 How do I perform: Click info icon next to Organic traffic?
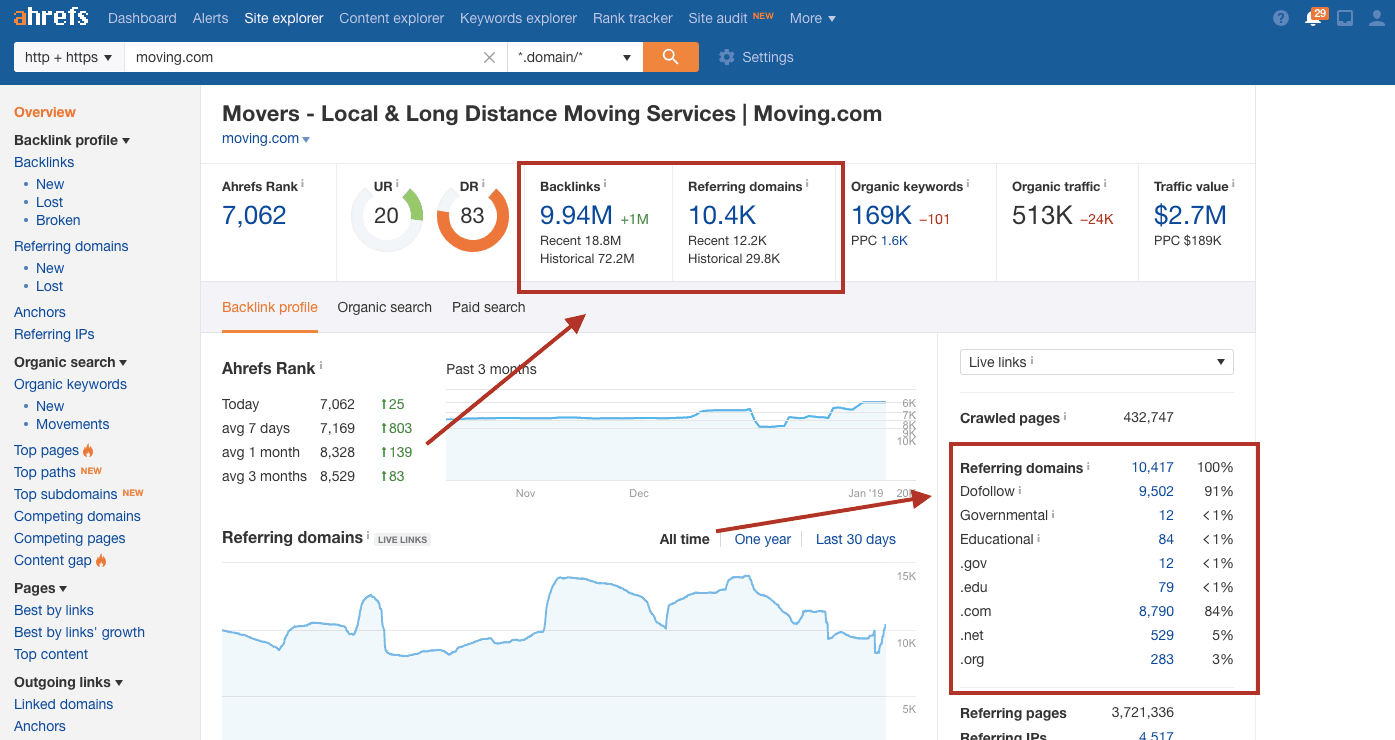coord(1105,184)
